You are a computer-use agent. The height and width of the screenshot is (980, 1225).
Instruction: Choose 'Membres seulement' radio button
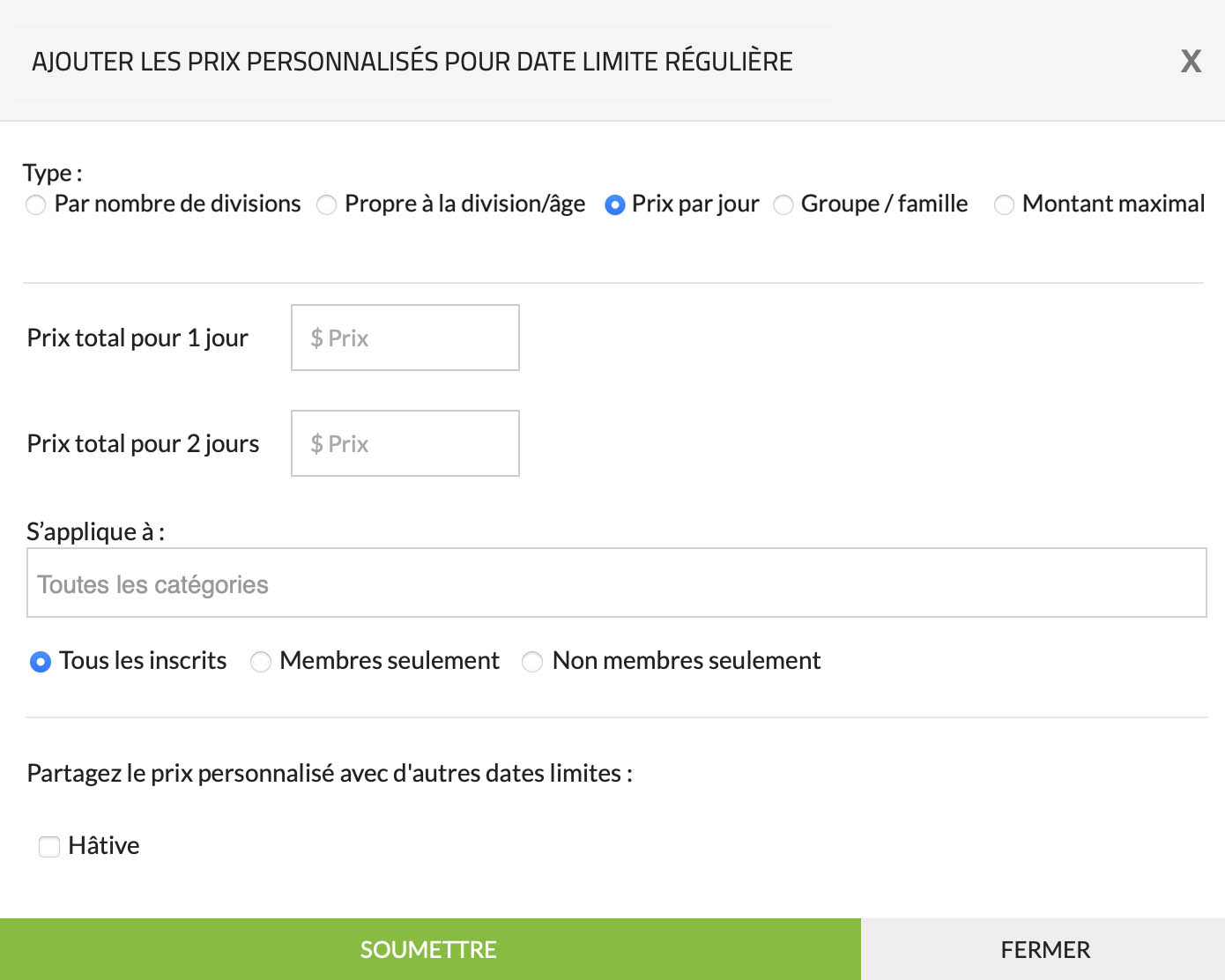[x=261, y=662]
